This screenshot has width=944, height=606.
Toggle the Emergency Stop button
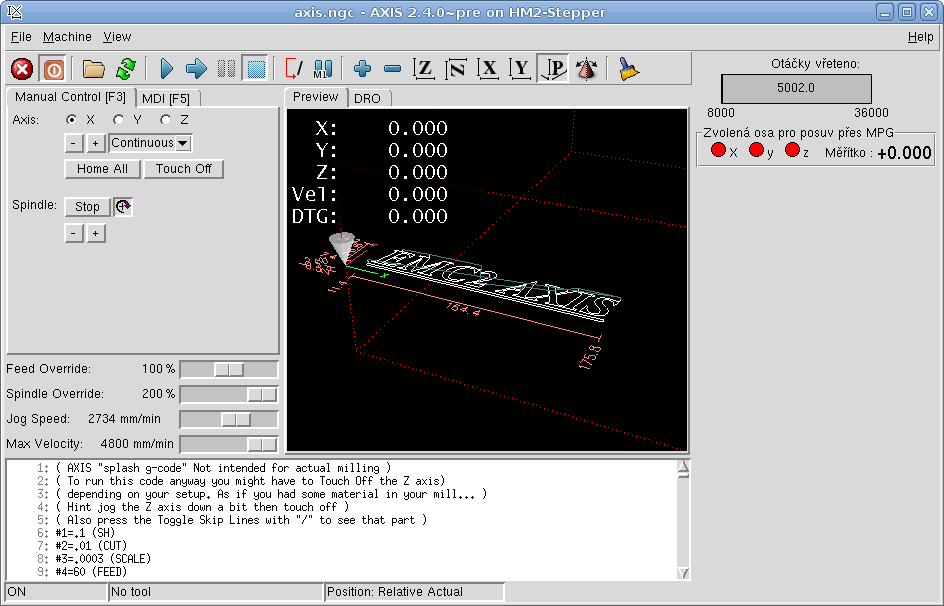(22, 69)
